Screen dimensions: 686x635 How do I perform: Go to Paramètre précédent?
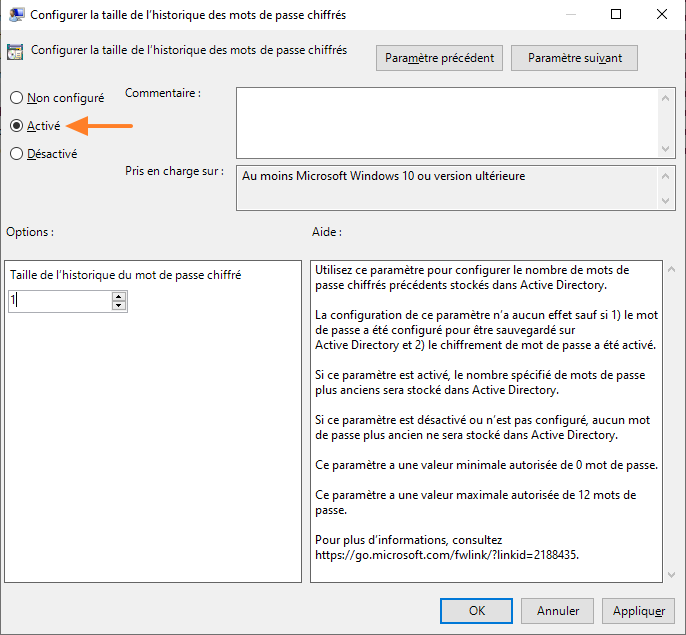(439, 58)
